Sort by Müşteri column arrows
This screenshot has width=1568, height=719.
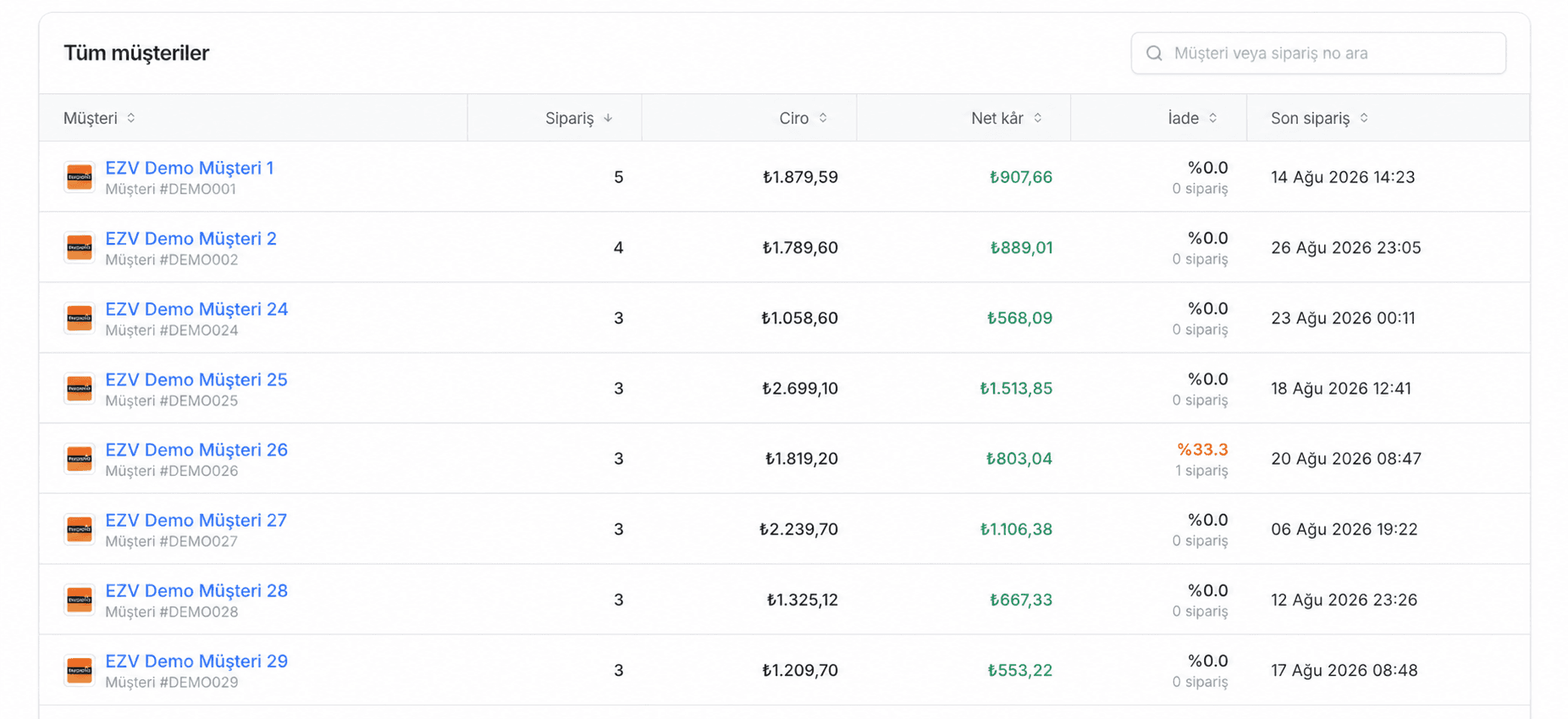tap(131, 118)
